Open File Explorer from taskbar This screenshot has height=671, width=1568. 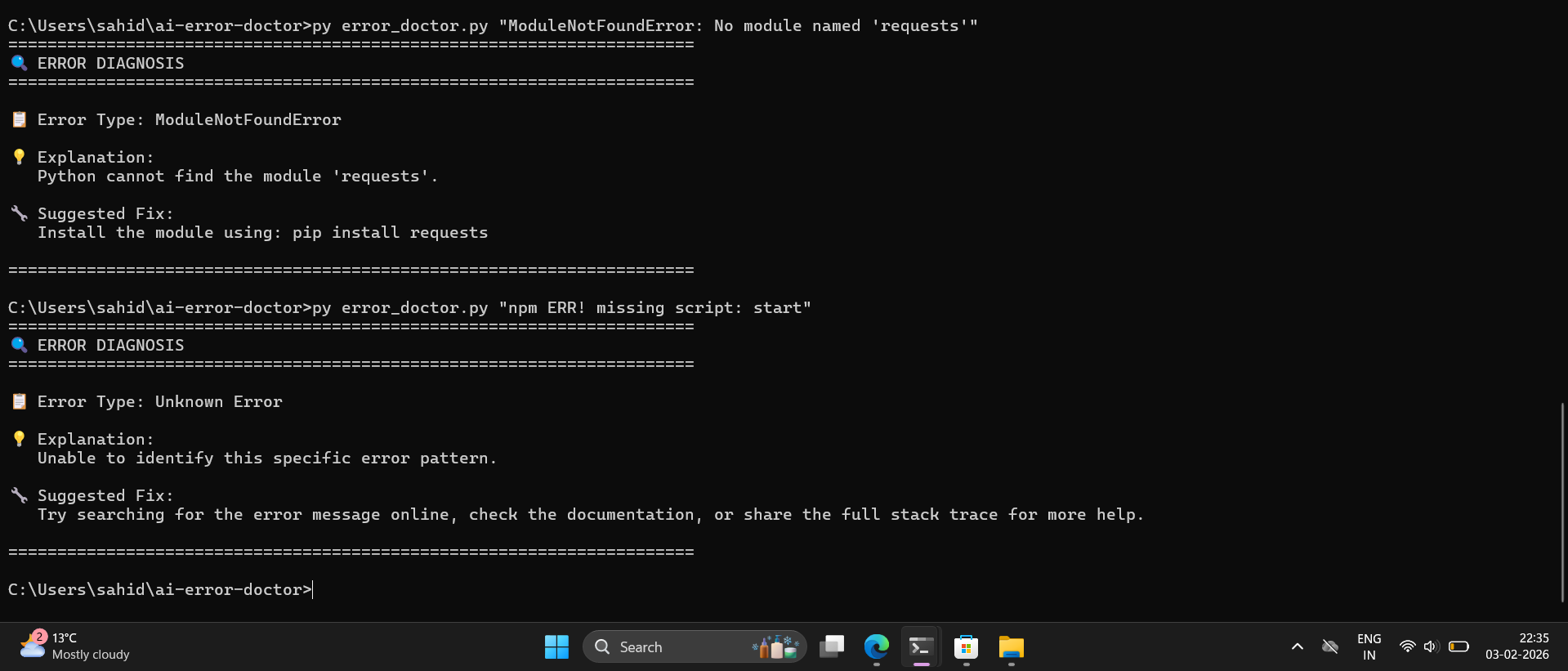click(1012, 647)
